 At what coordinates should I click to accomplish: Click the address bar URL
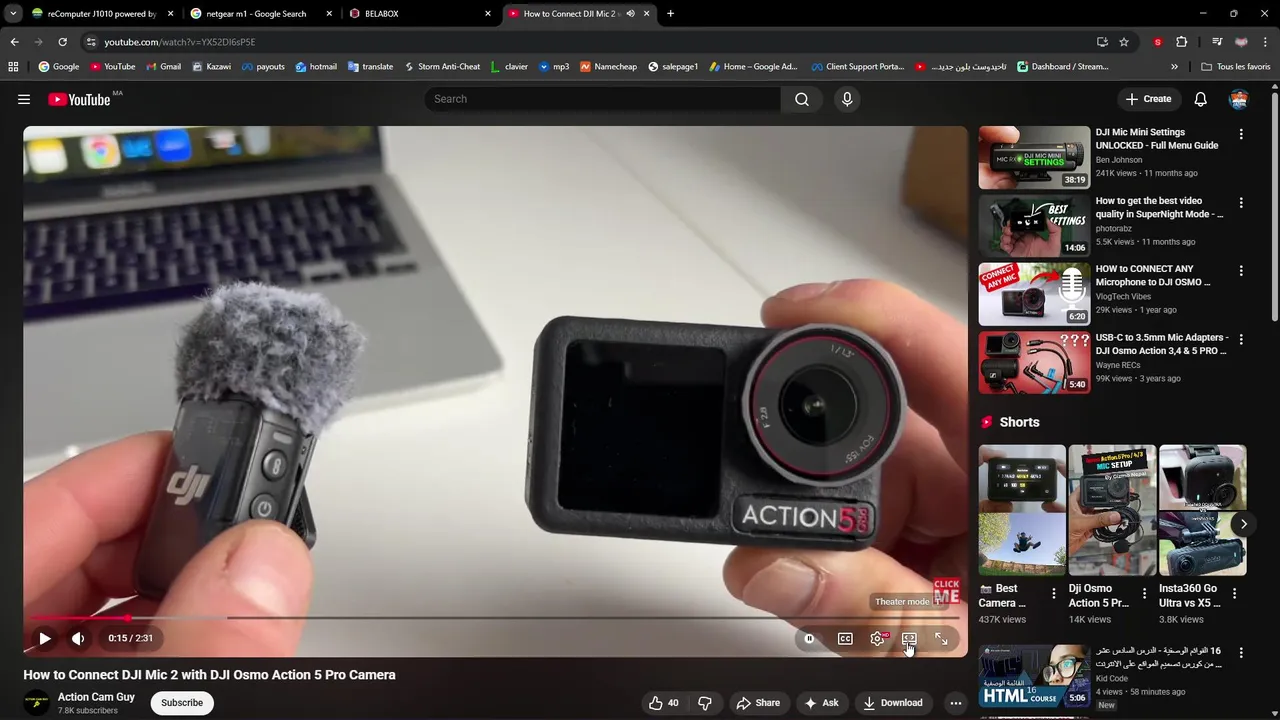[180, 42]
